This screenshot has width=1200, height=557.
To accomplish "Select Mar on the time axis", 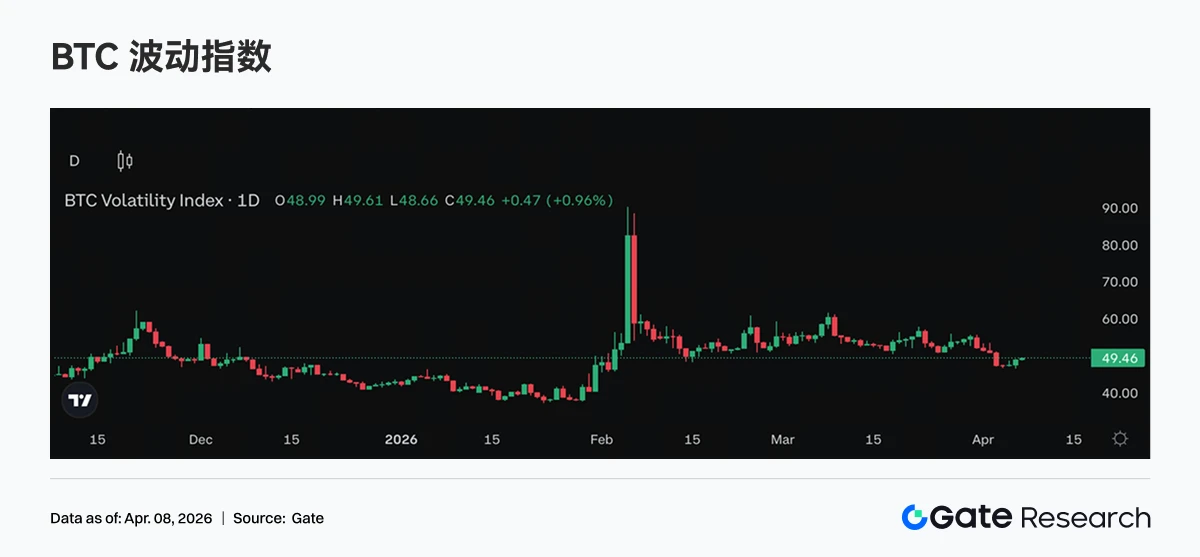I will 783,439.
